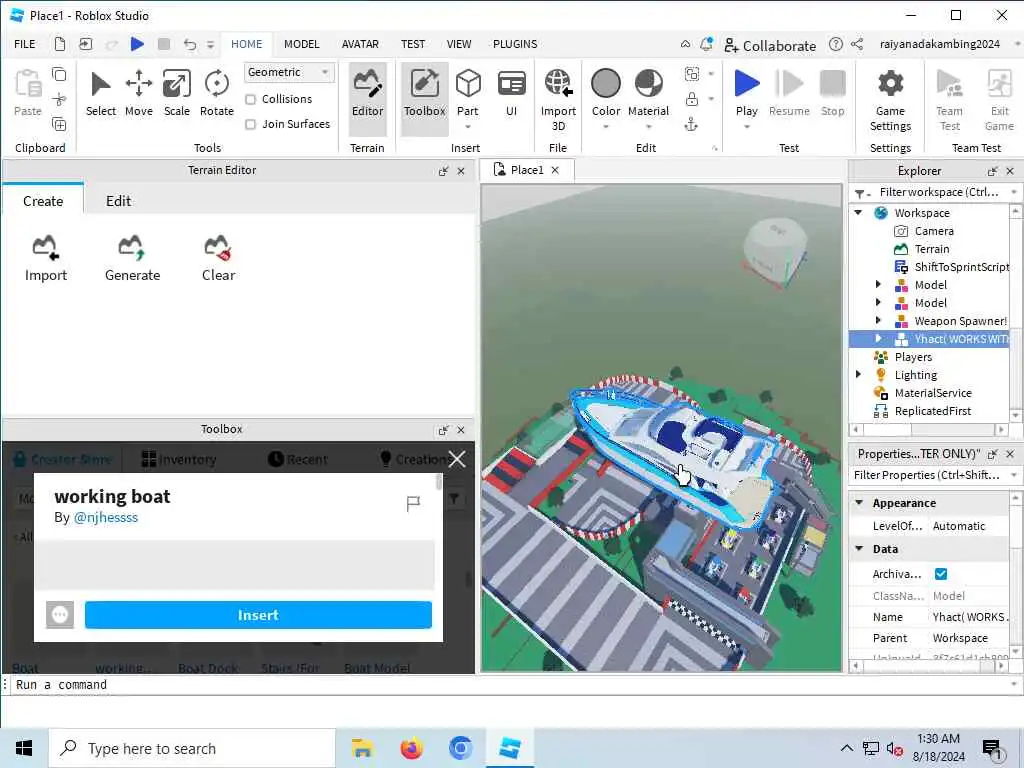This screenshot has width=1024, height=768.
Task: Expand the Weapon Spawner! model
Action: pyautogui.click(x=878, y=321)
